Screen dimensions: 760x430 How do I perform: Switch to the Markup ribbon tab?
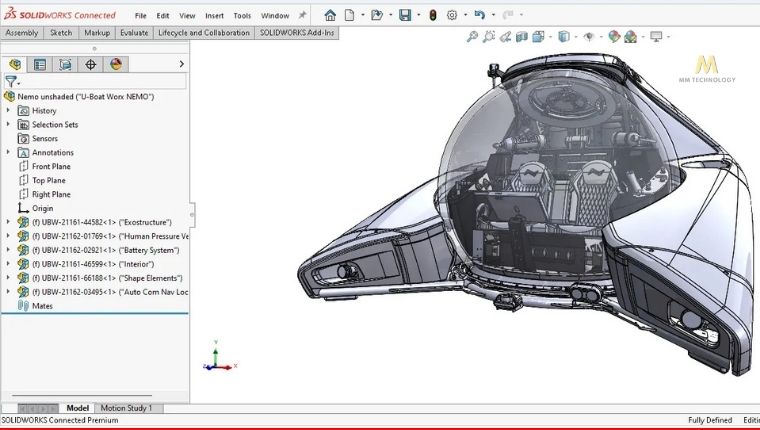97,33
